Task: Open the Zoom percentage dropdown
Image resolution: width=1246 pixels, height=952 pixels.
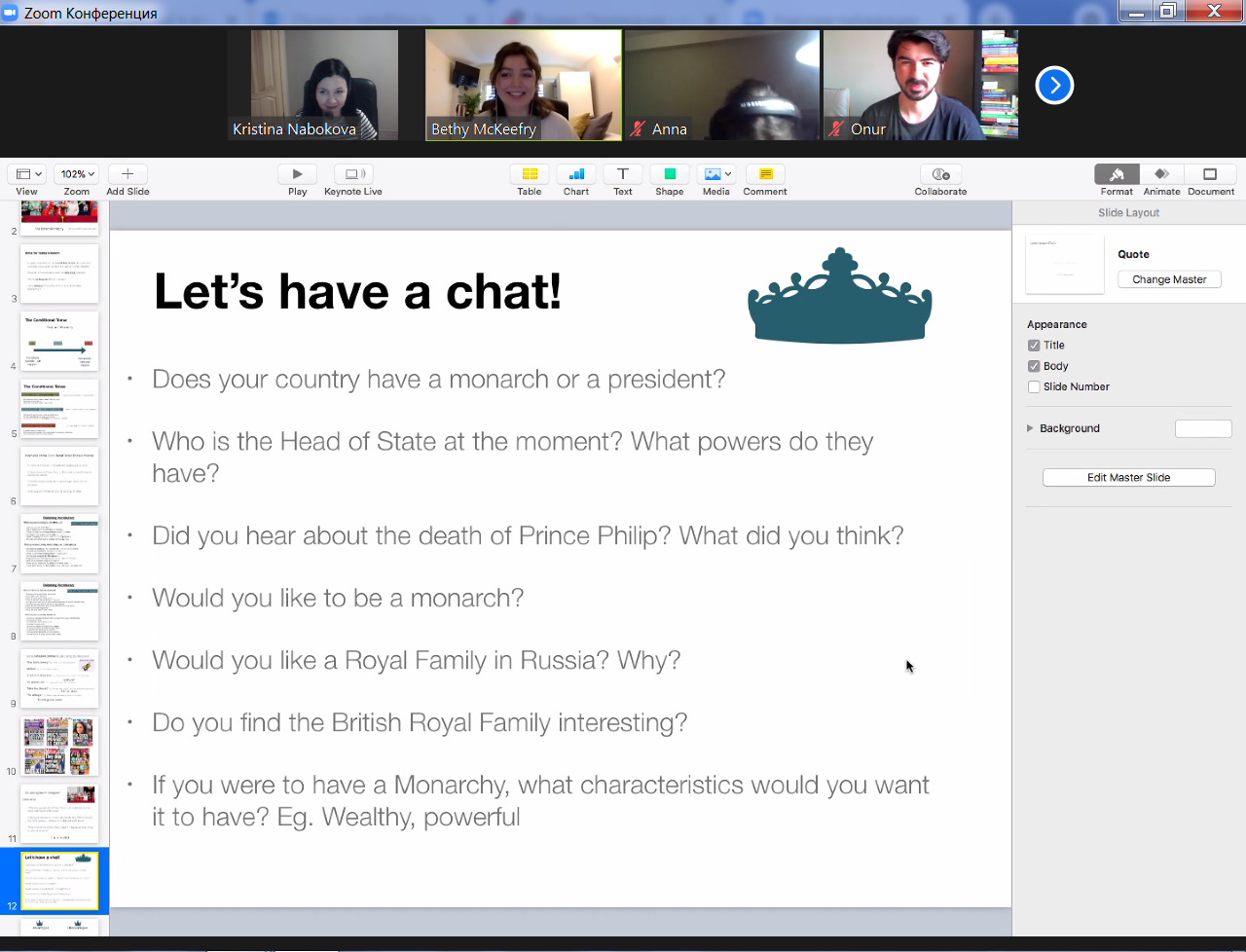Action: pos(77,174)
